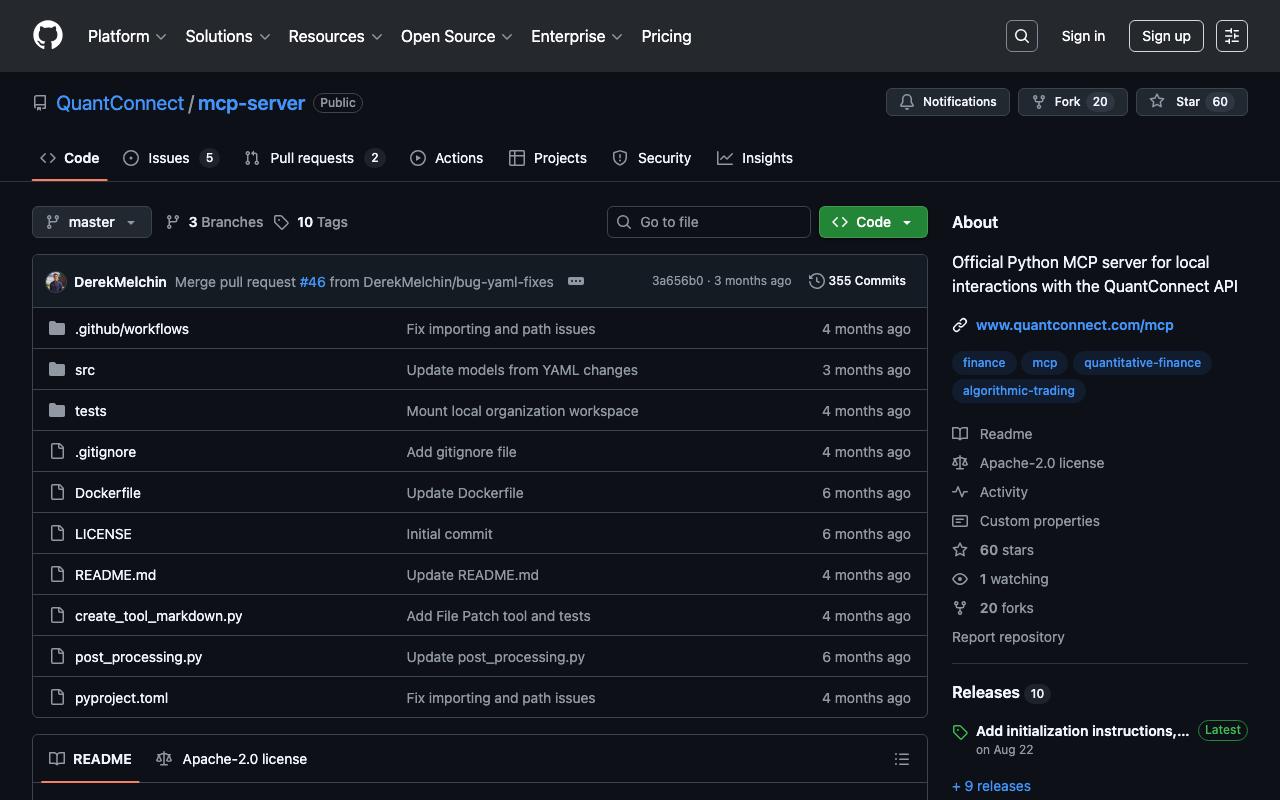Click DerekMelchin's avatar image
The height and width of the screenshot is (800, 1280).
(x=56, y=282)
